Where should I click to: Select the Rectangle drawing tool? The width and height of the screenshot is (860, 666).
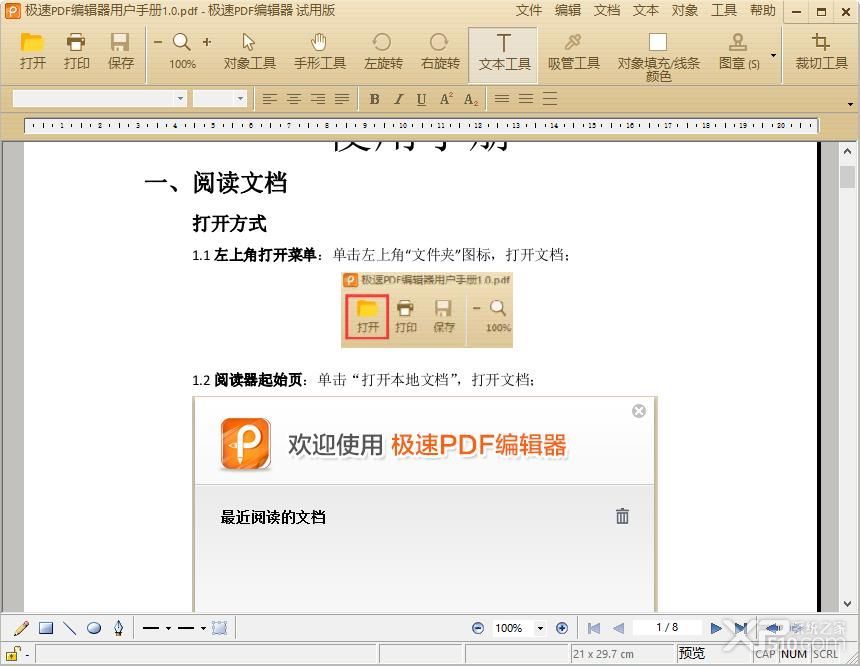tap(46, 628)
